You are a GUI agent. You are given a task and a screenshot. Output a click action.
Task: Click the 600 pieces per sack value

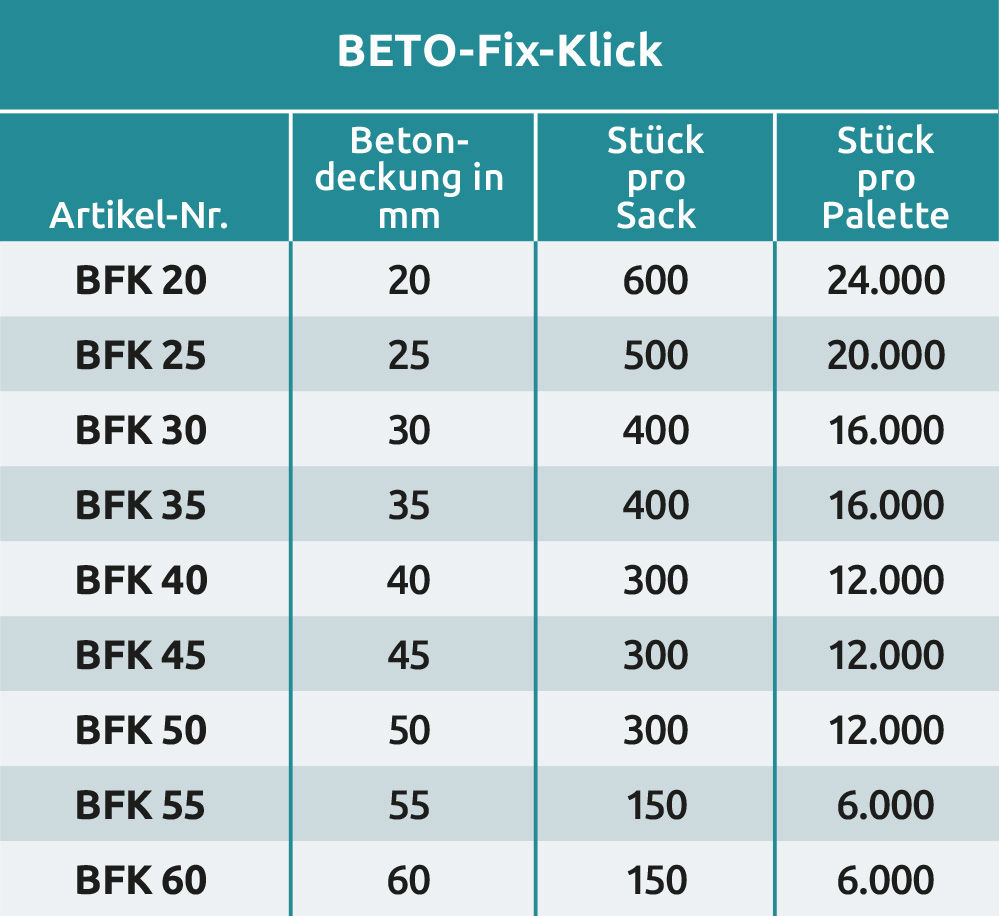point(655,281)
